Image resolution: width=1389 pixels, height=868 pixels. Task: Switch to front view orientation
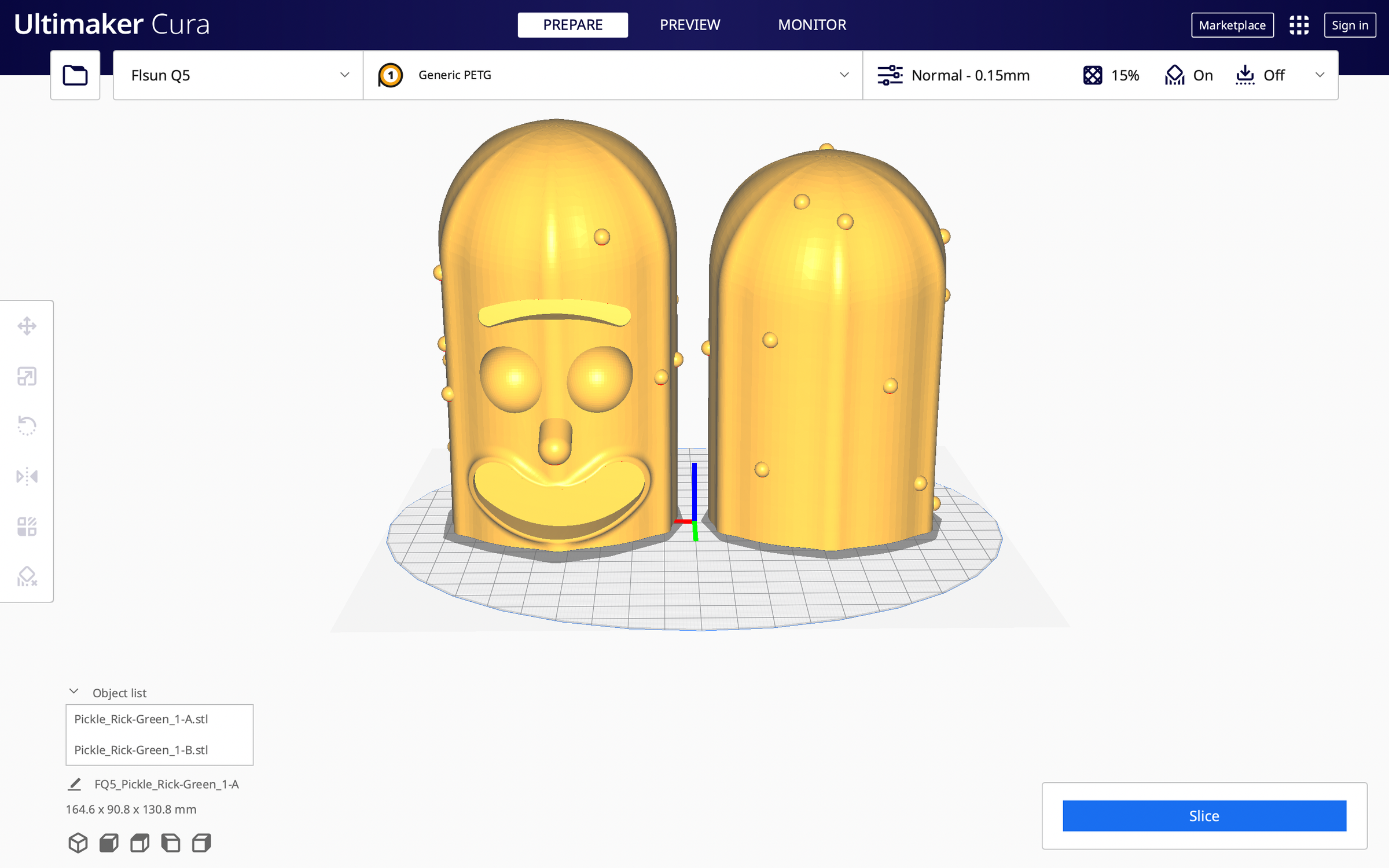109,842
